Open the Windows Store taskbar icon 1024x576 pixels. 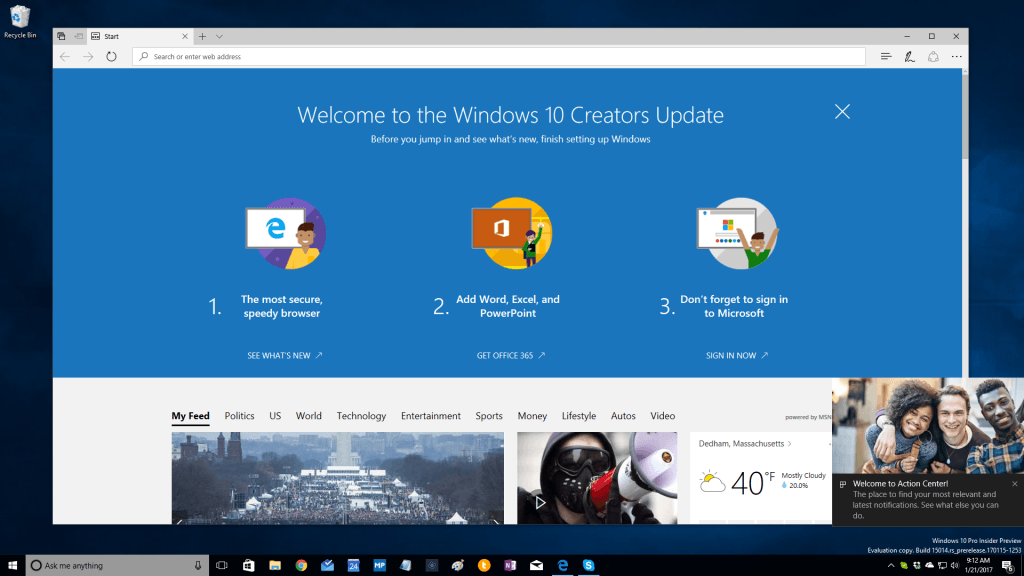248,565
